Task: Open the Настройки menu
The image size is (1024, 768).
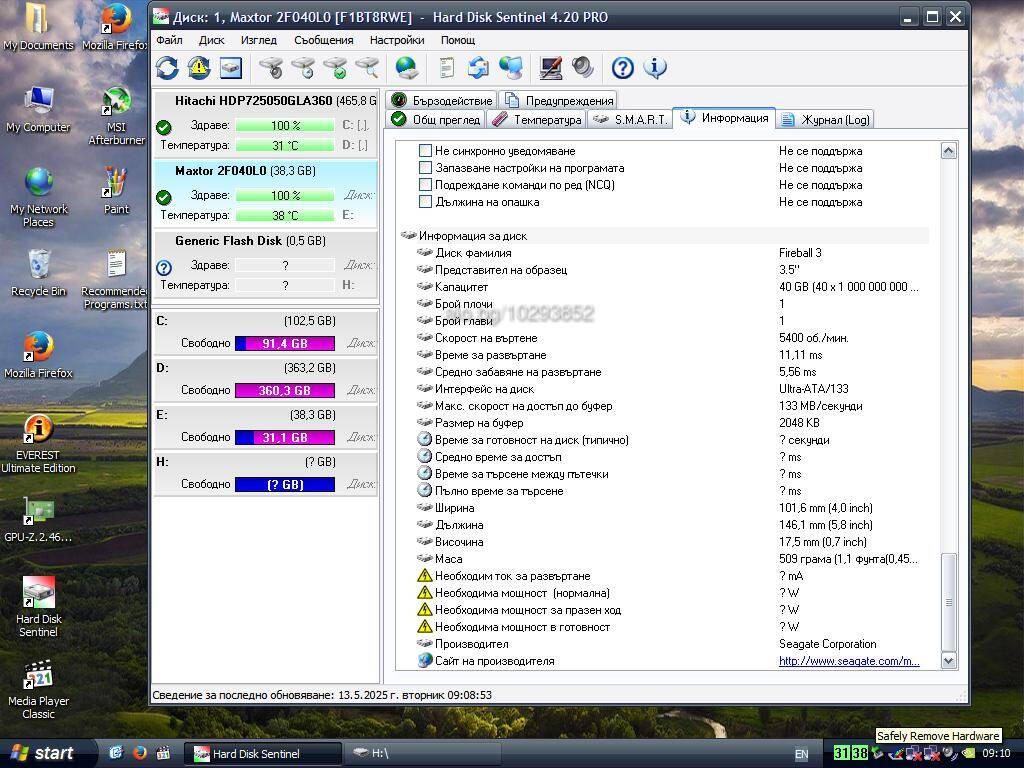Action: pyautogui.click(x=397, y=40)
